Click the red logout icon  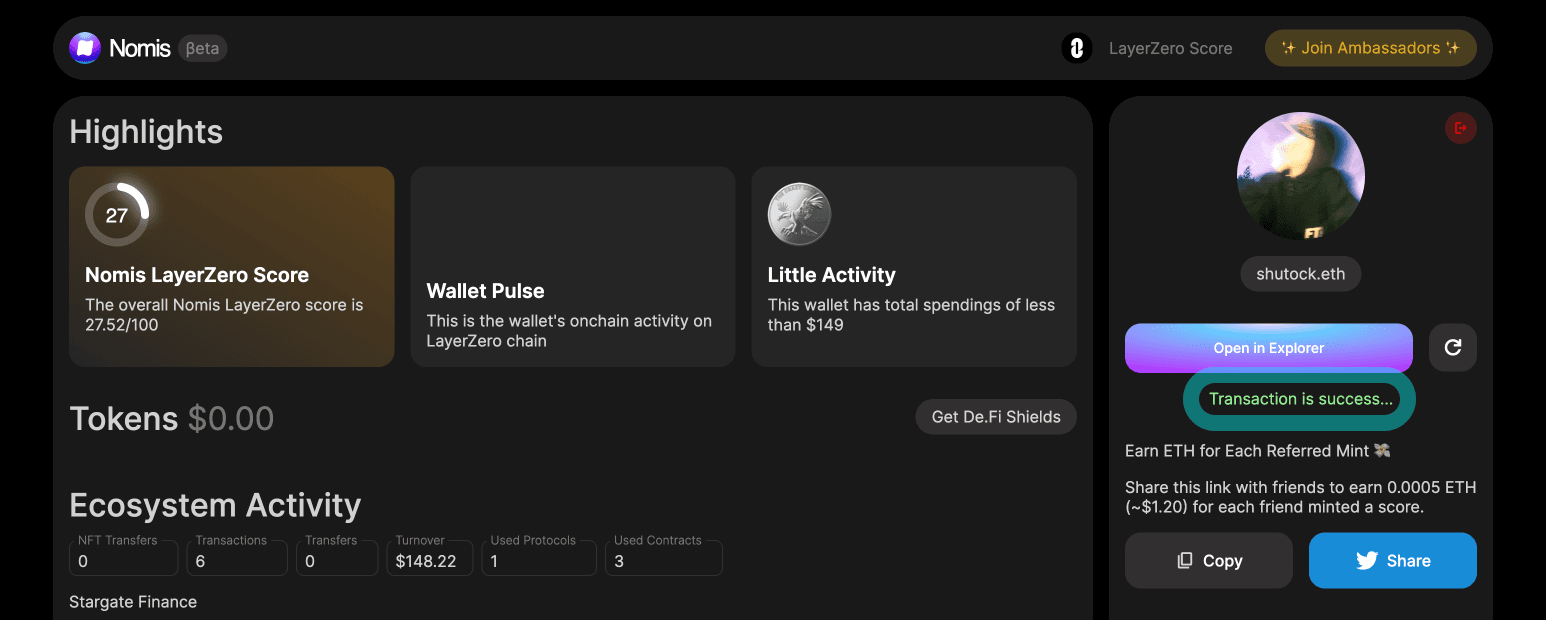[x=1460, y=128]
